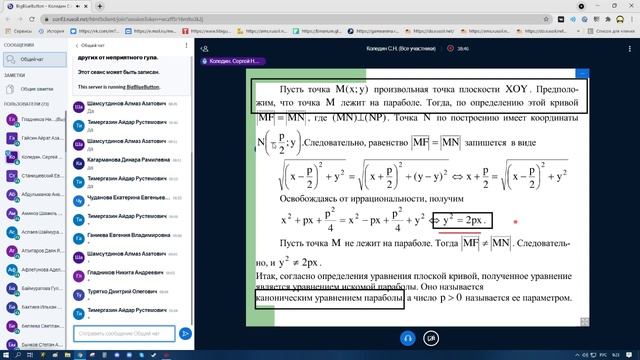Image resolution: width=640 pixels, height=360 pixels.
Task: Select user Абдульманов in the users list
Action: click(x=34, y=195)
